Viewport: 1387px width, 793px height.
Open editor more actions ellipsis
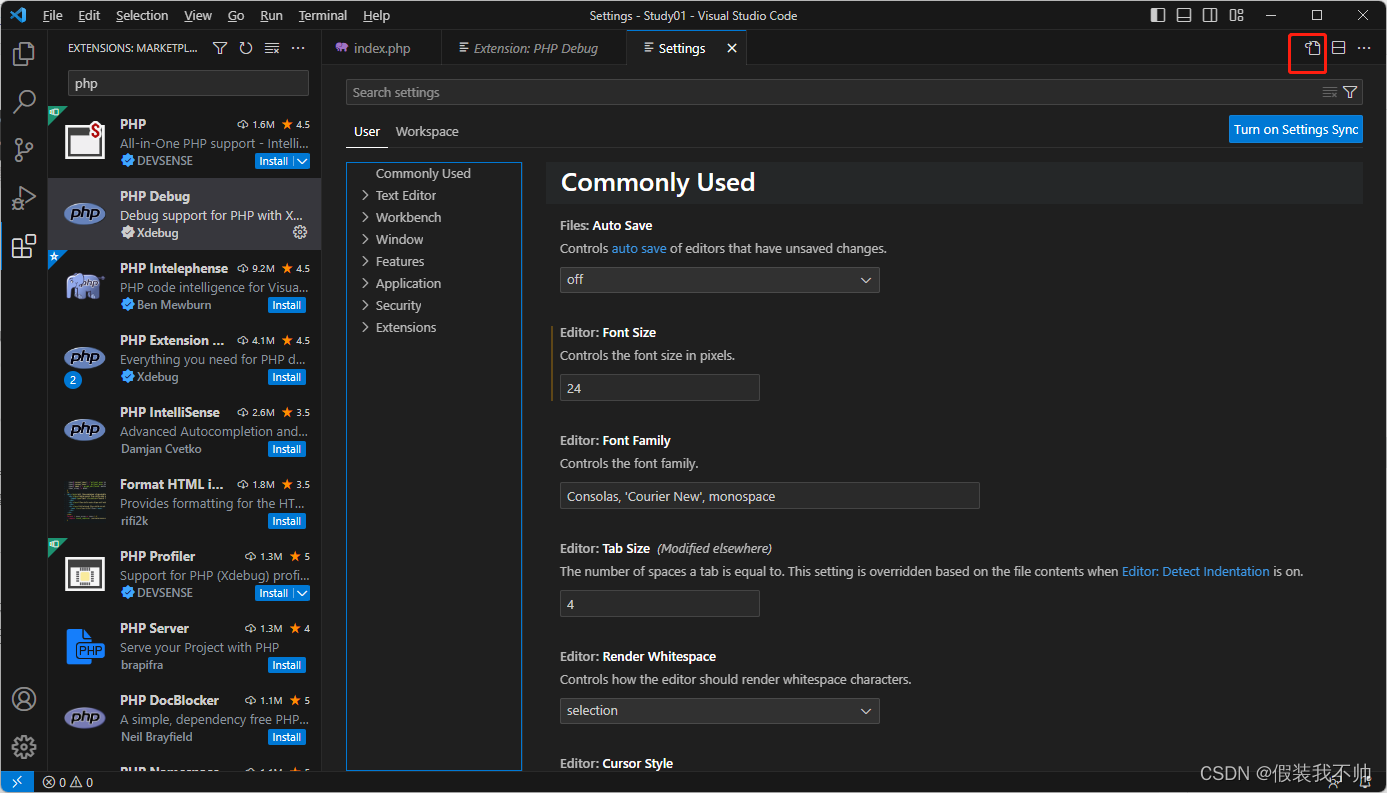[x=1364, y=48]
